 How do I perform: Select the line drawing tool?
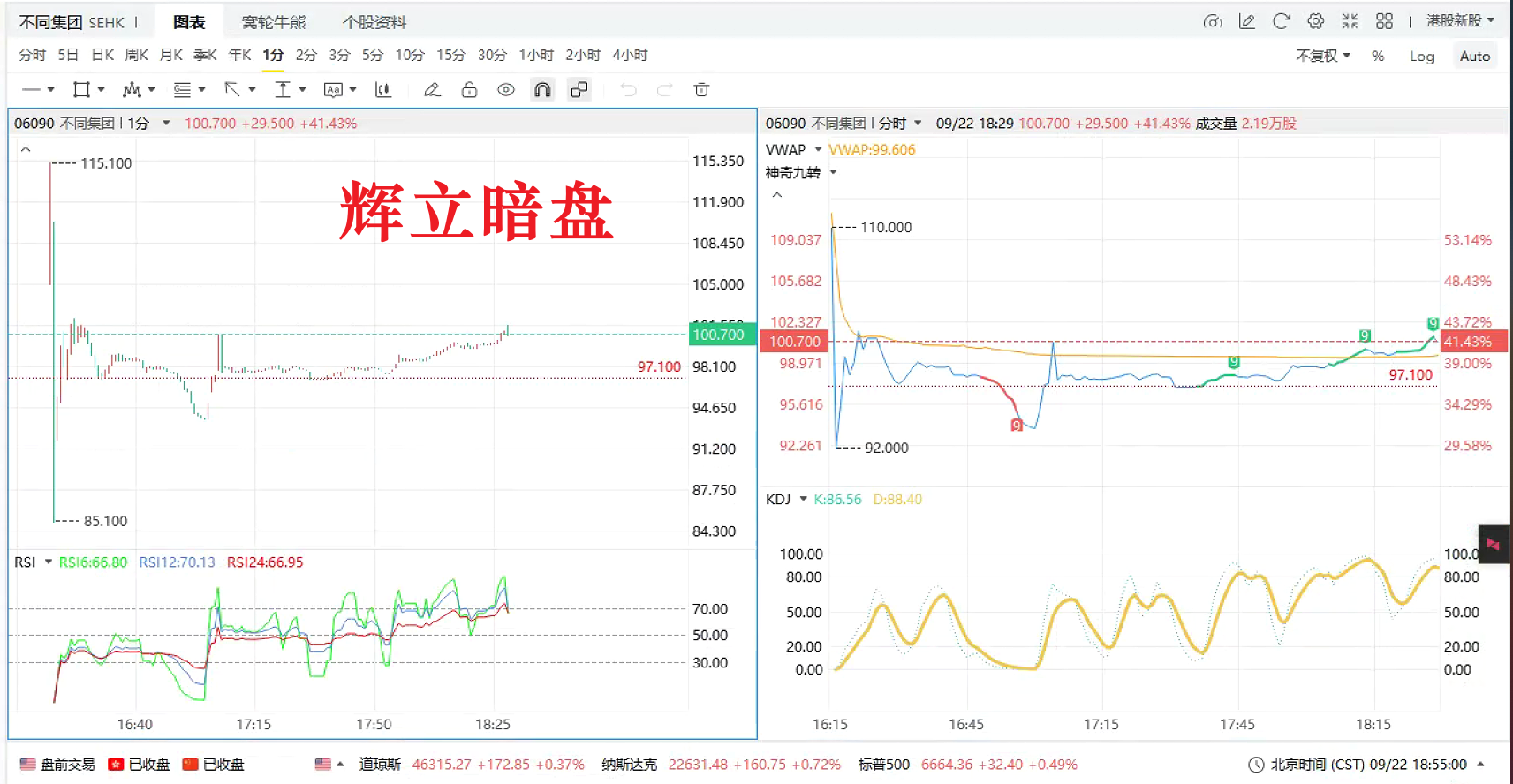(31, 90)
